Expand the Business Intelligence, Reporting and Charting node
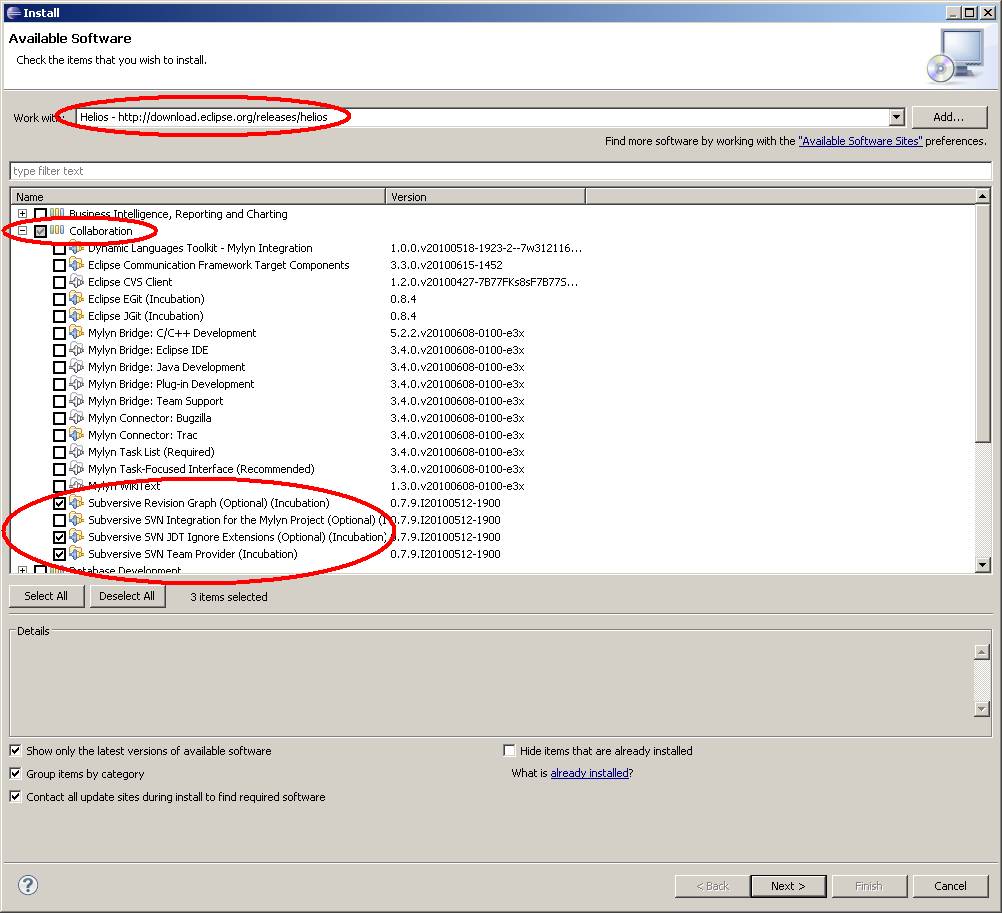Image resolution: width=1002 pixels, height=913 pixels. [x=22, y=213]
